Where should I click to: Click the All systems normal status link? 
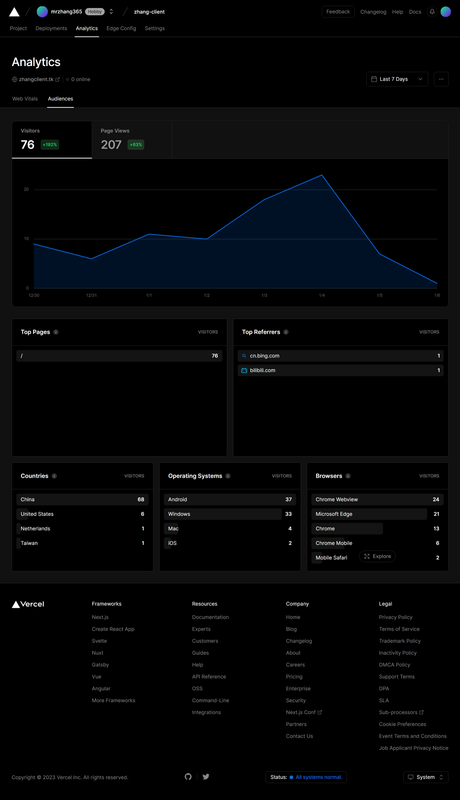pos(319,777)
